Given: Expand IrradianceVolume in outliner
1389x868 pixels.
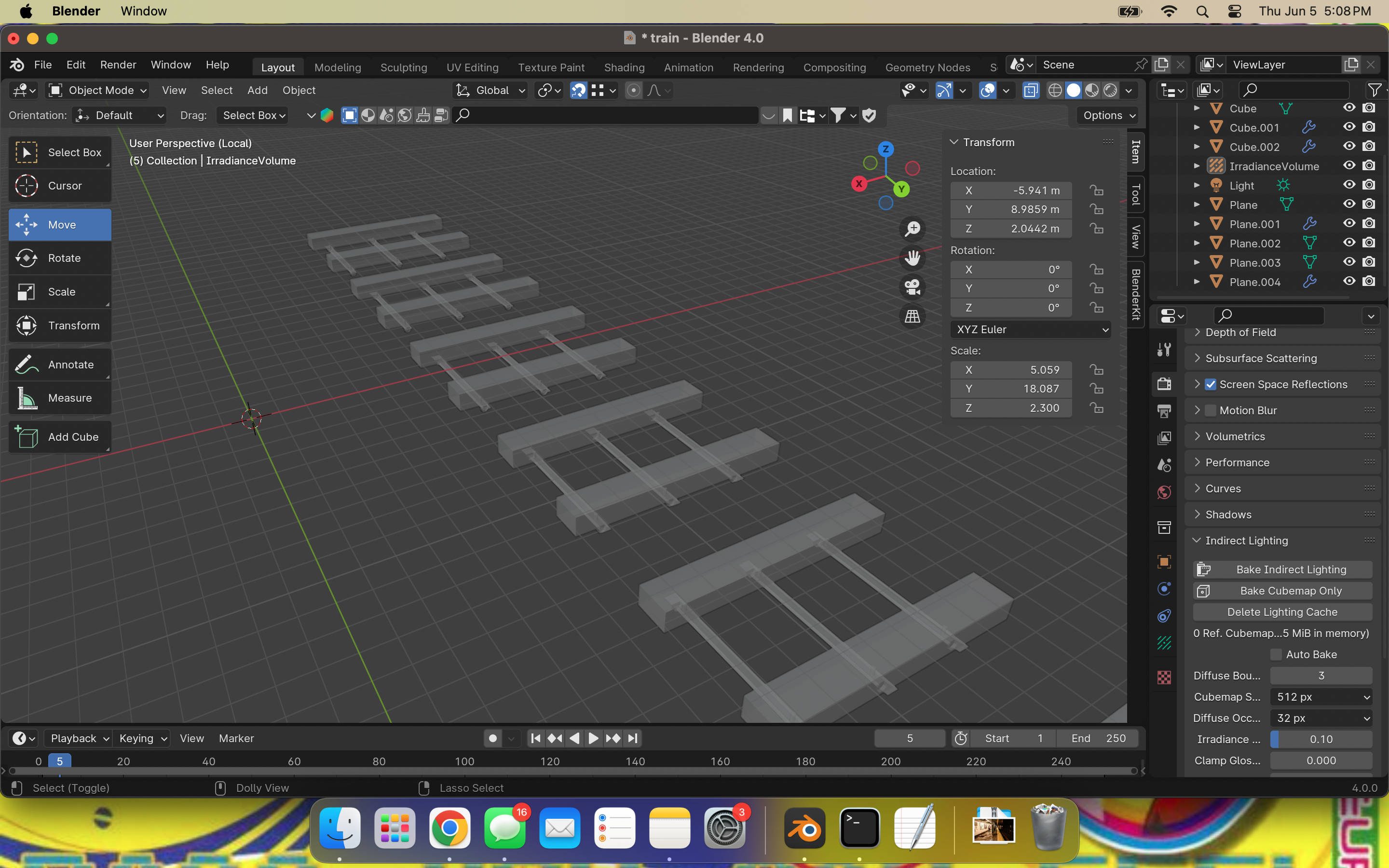Looking at the screenshot, I should tap(1197, 166).
